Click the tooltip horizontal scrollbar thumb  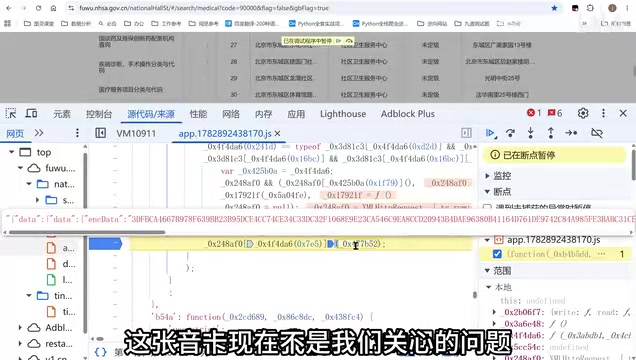coord(87,232)
